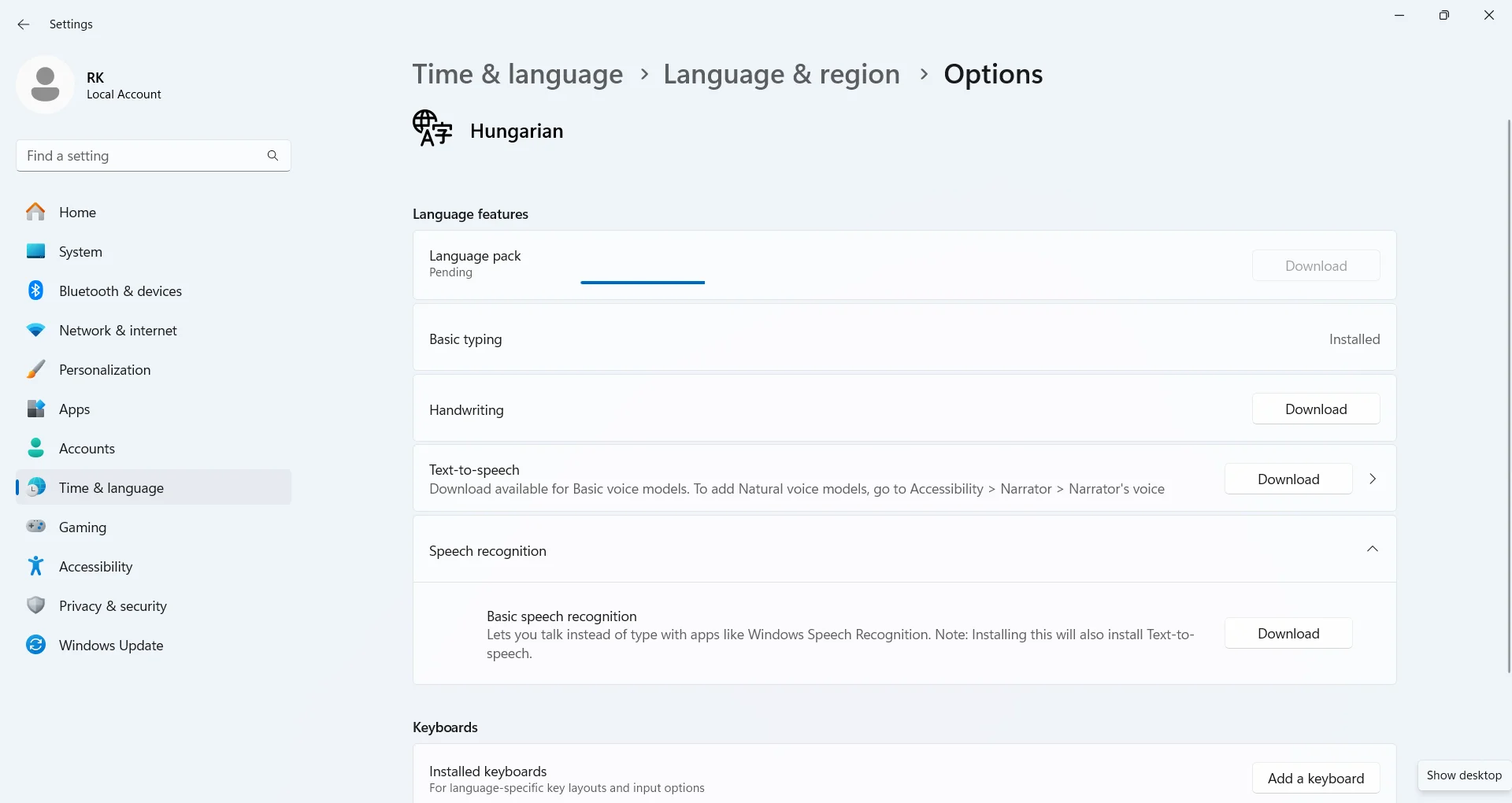Click the Bluetooth & devices icon
Viewport: 1512px width, 803px height.
tap(35, 290)
